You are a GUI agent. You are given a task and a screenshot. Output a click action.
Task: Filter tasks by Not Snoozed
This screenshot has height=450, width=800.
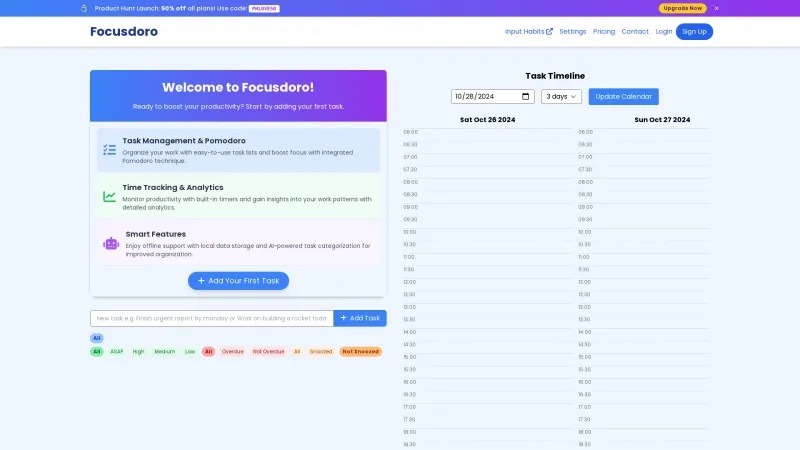[361, 352]
